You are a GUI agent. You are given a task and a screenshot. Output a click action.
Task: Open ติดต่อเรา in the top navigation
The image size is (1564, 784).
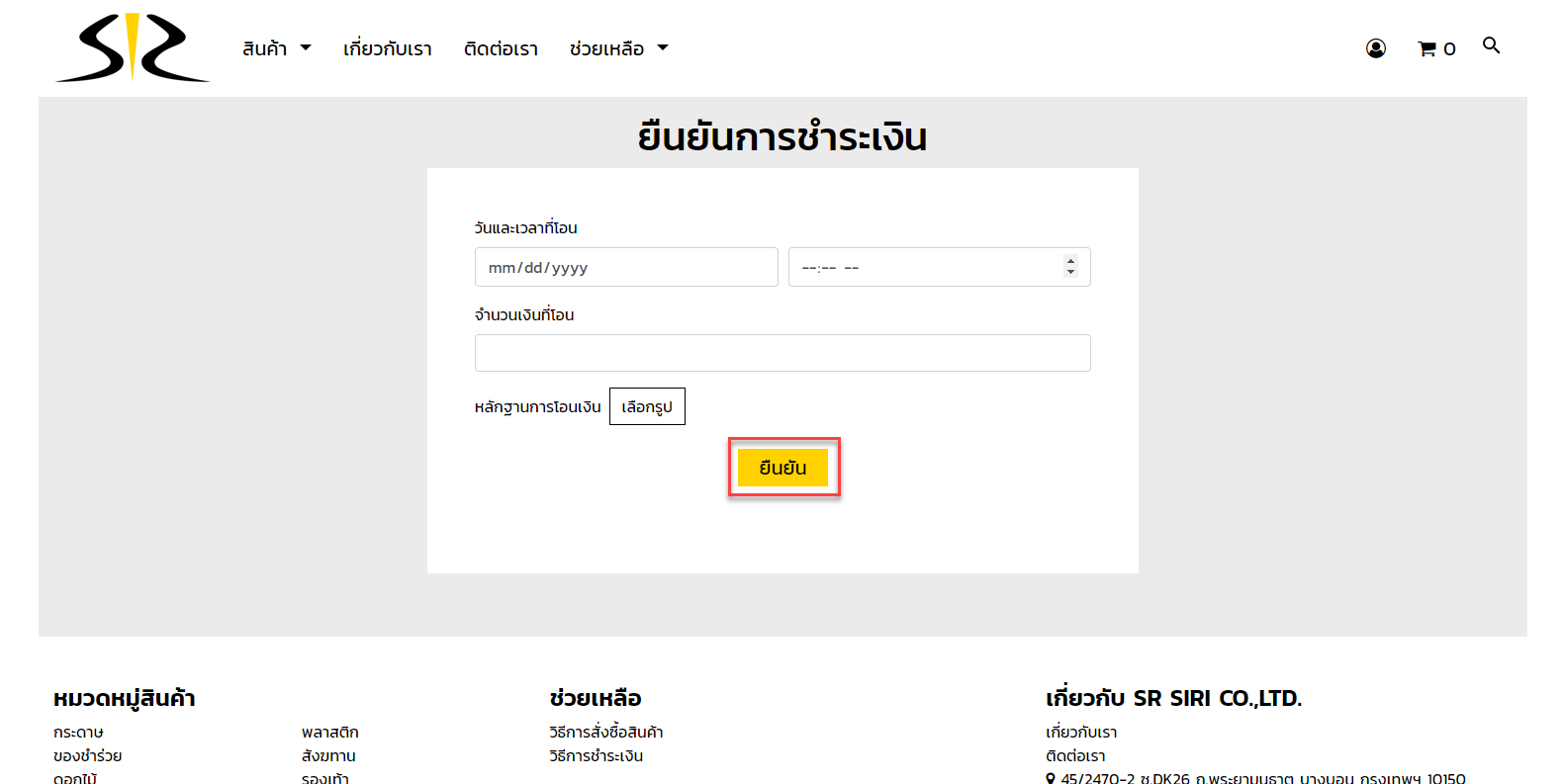(x=501, y=48)
